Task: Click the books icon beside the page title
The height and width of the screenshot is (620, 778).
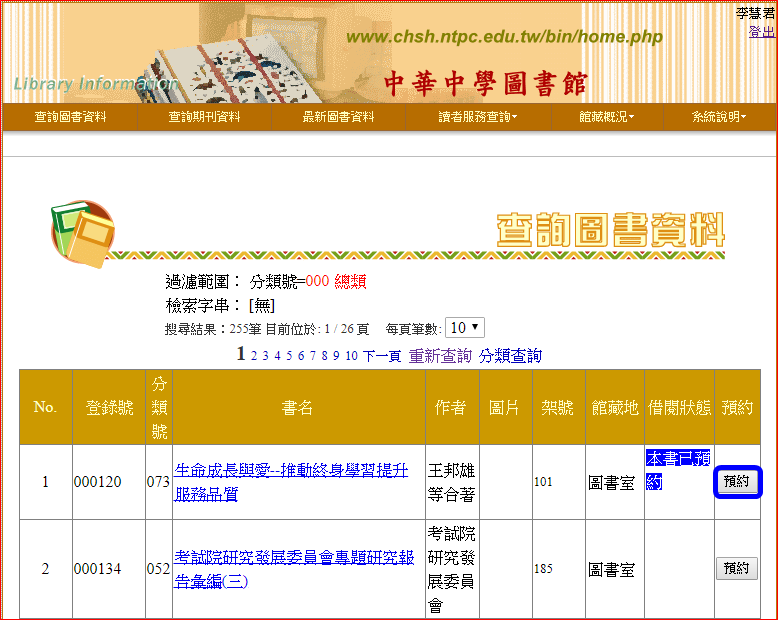Action: pos(83,234)
